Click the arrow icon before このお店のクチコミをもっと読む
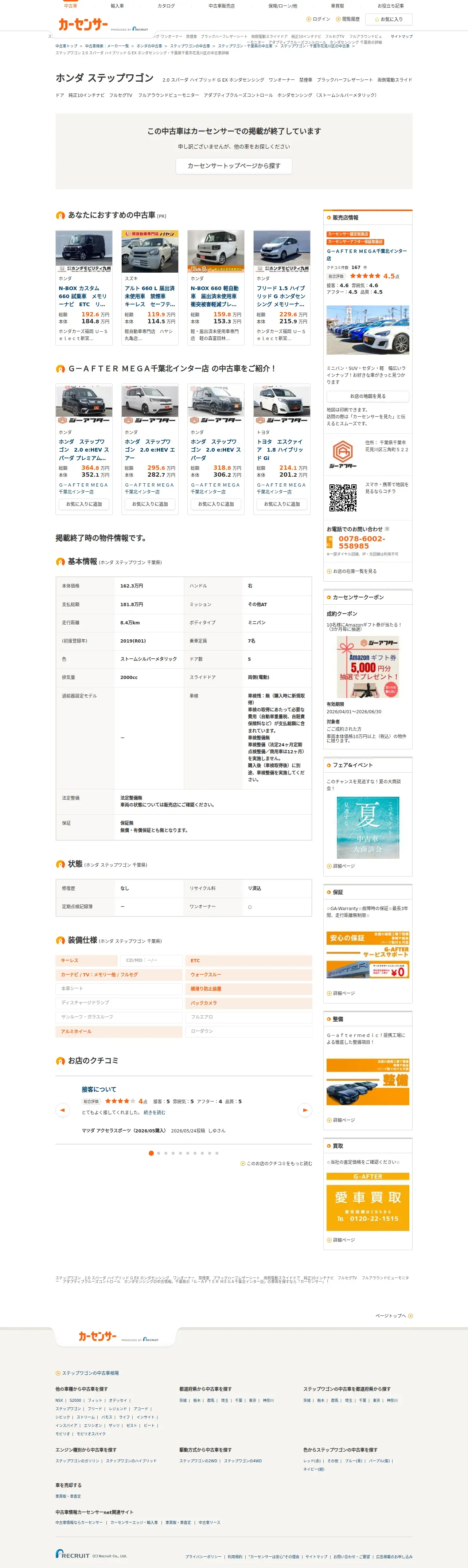468x1568 pixels. [243, 1163]
